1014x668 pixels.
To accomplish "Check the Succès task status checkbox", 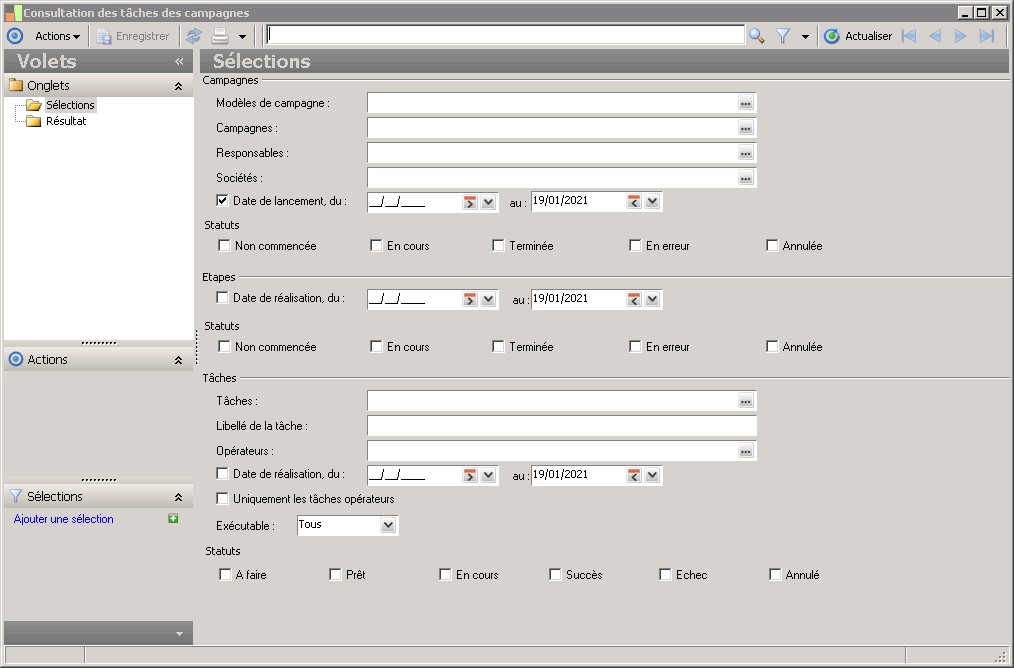I will pyautogui.click(x=555, y=575).
